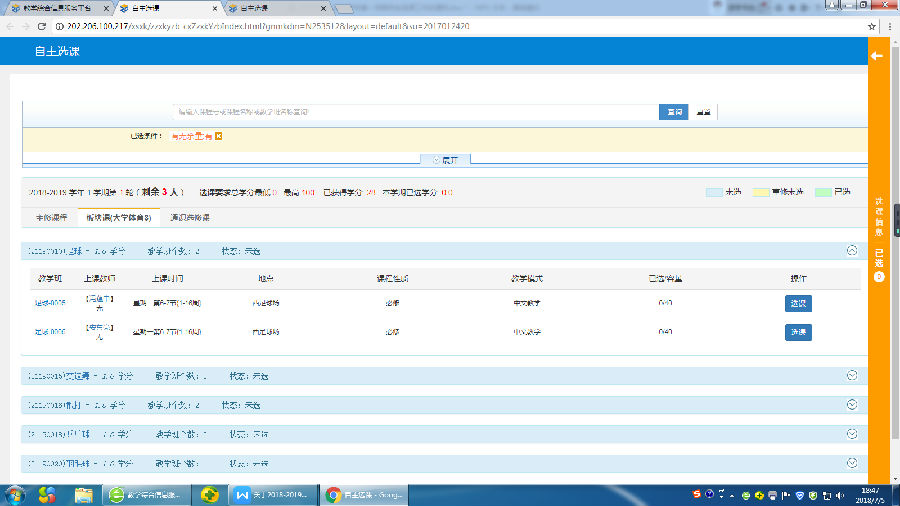This screenshot has height=506, width=900.
Task: Switch to the 主修课程 tab
Action: click(51, 216)
